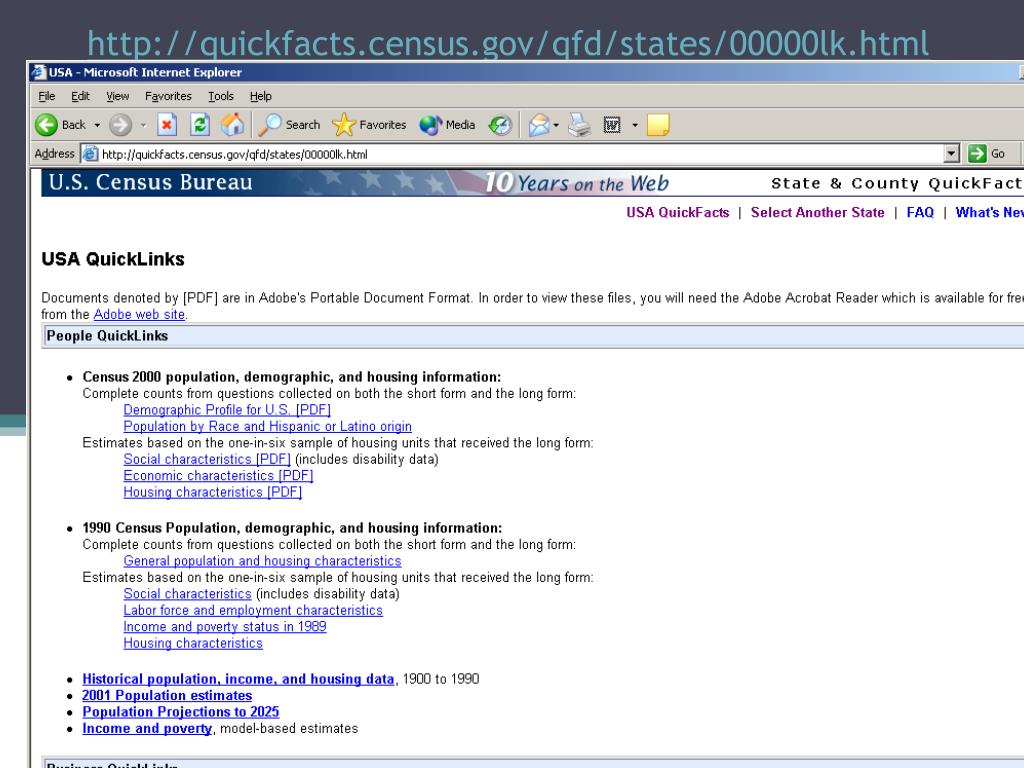This screenshot has height=768, width=1024.
Task: Click the 10 Years on the Web banner
Action: pos(576,183)
